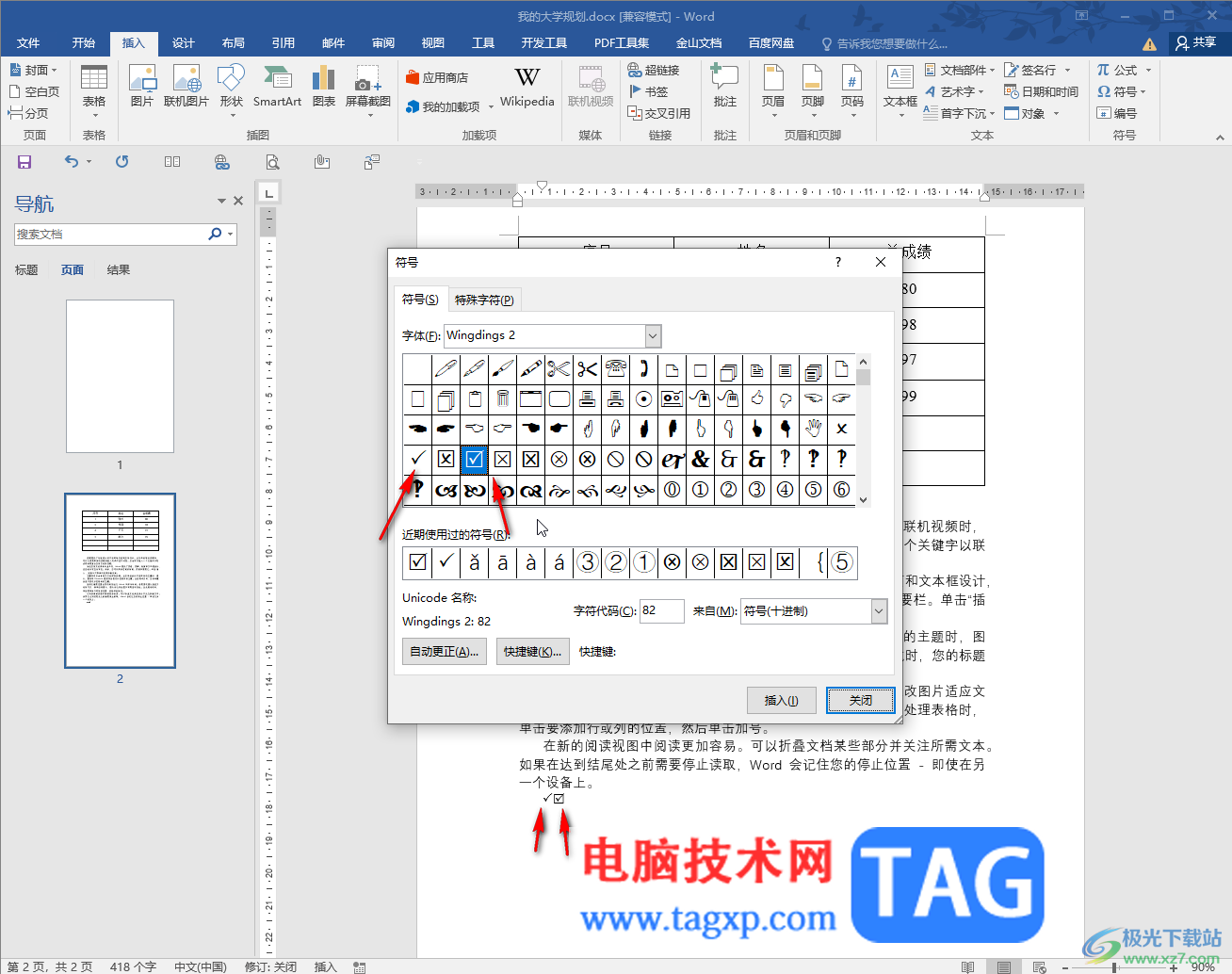Switch to the Design (设计) ribbon tab
The width and height of the screenshot is (1232, 974).
183,42
